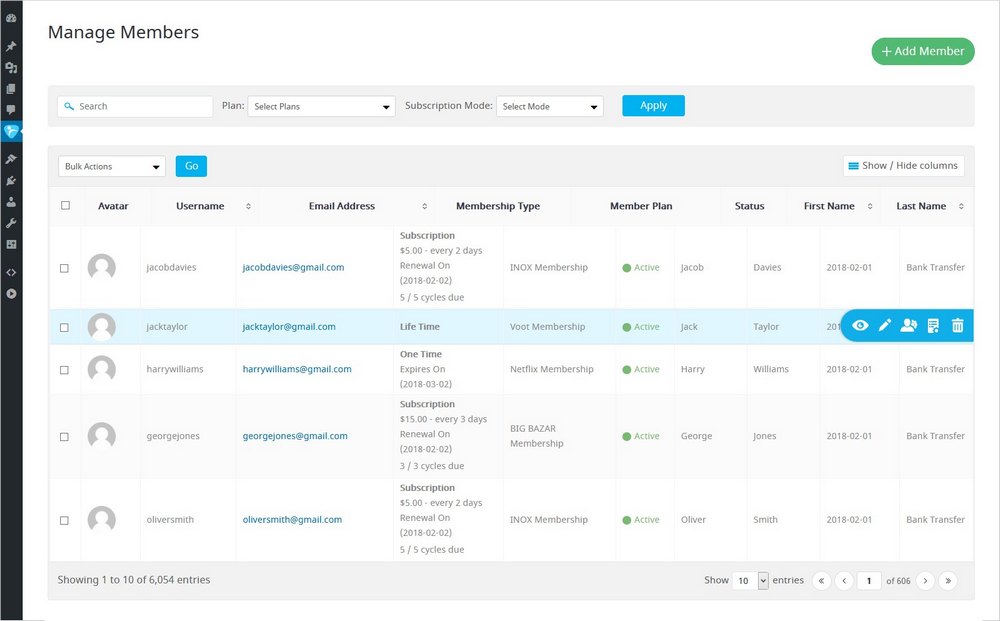Sort table by Username column header
This screenshot has height=621, width=1000.
click(x=199, y=206)
